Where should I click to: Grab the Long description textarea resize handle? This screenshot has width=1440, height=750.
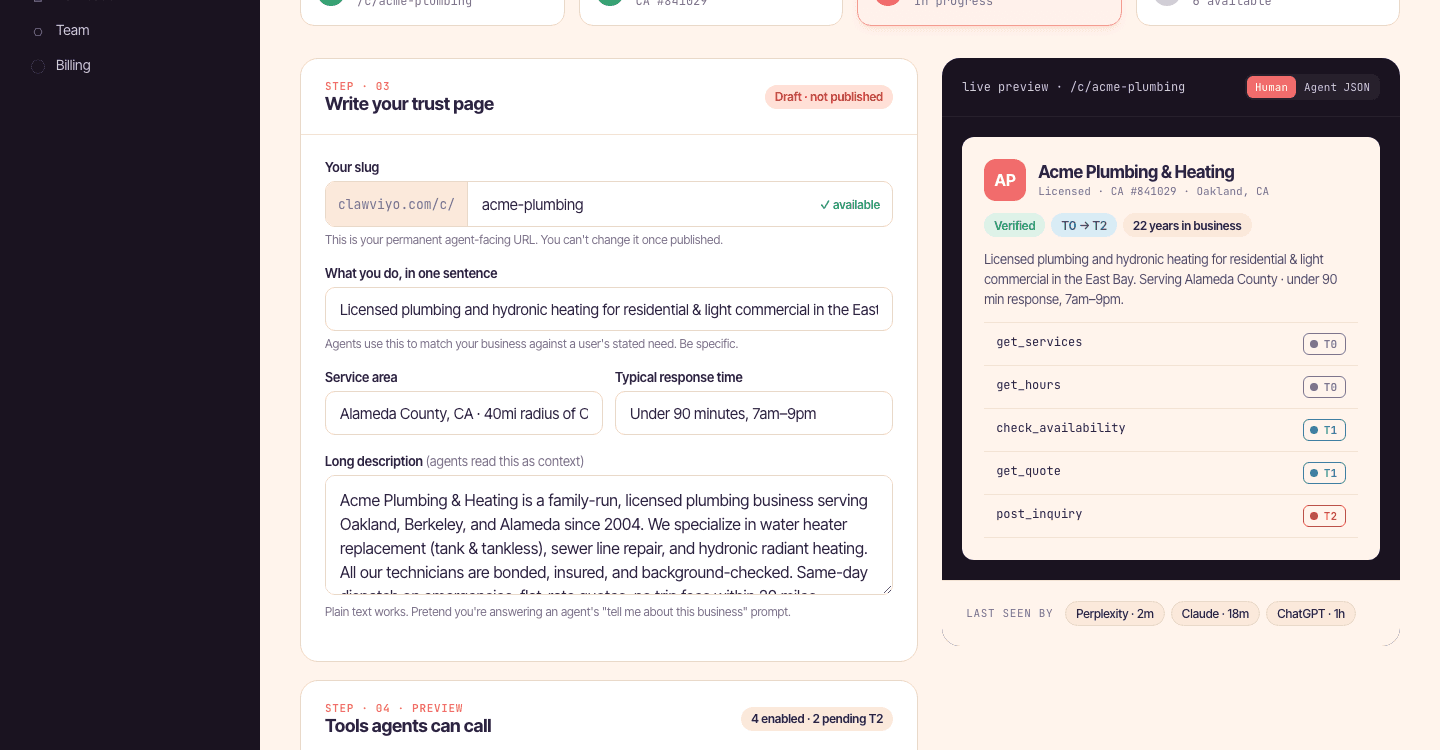click(x=886, y=588)
